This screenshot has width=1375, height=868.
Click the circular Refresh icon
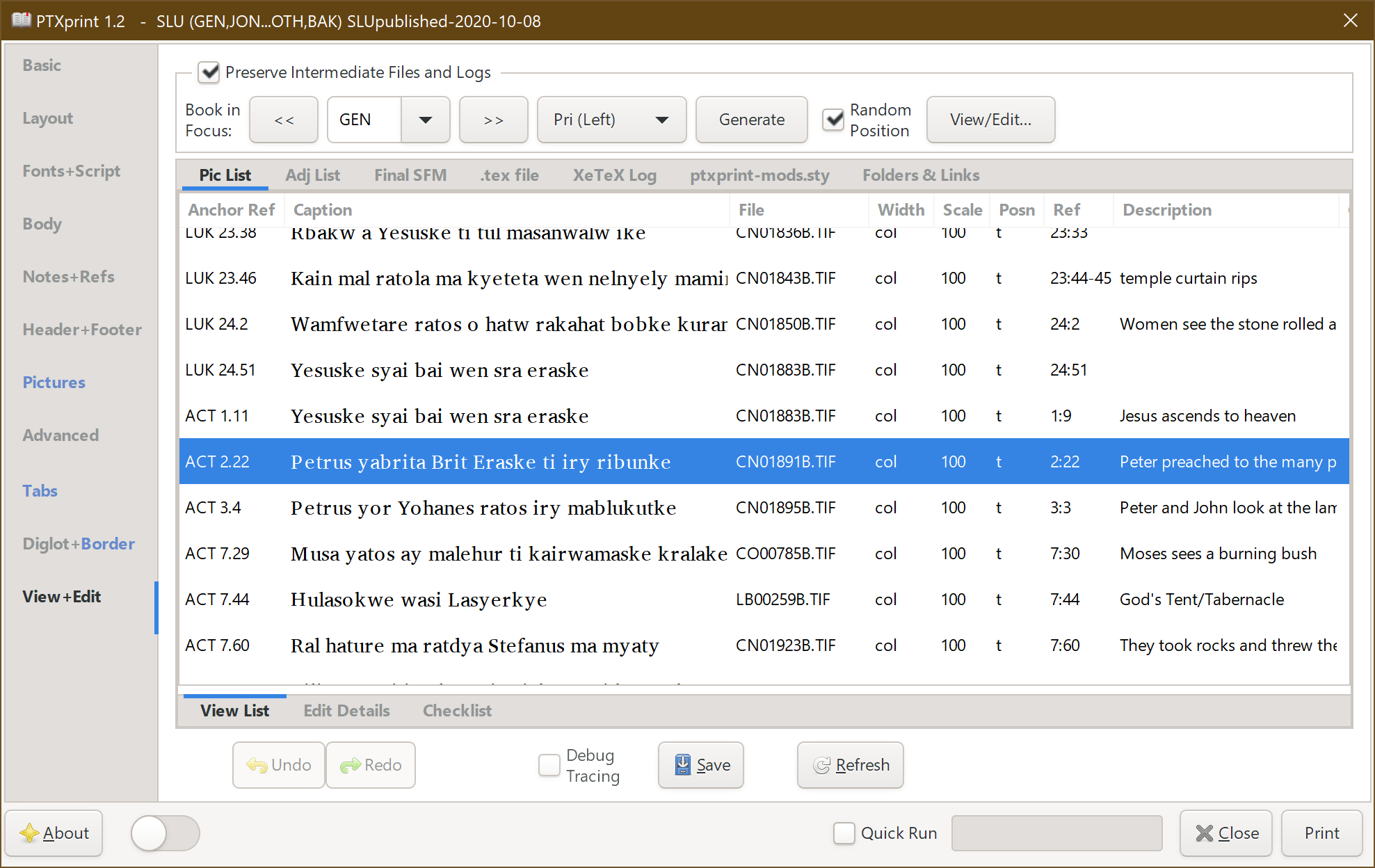point(822,765)
